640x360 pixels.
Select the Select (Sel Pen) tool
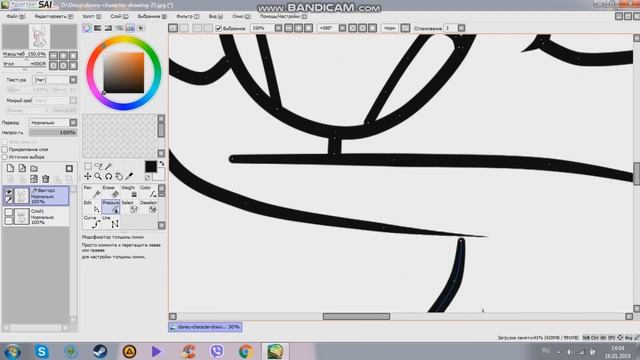coord(129,207)
